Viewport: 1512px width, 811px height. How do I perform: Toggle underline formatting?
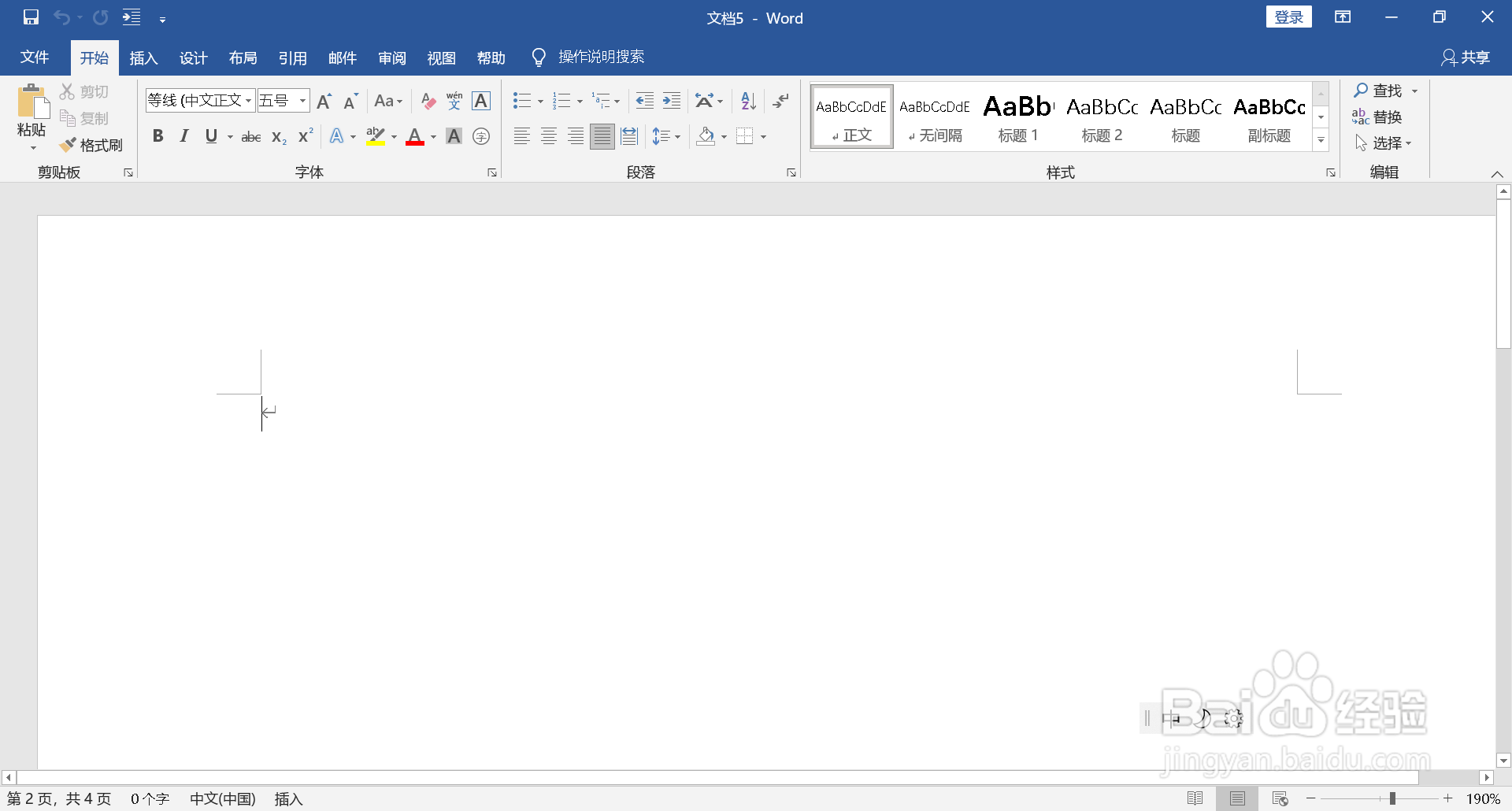click(211, 136)
